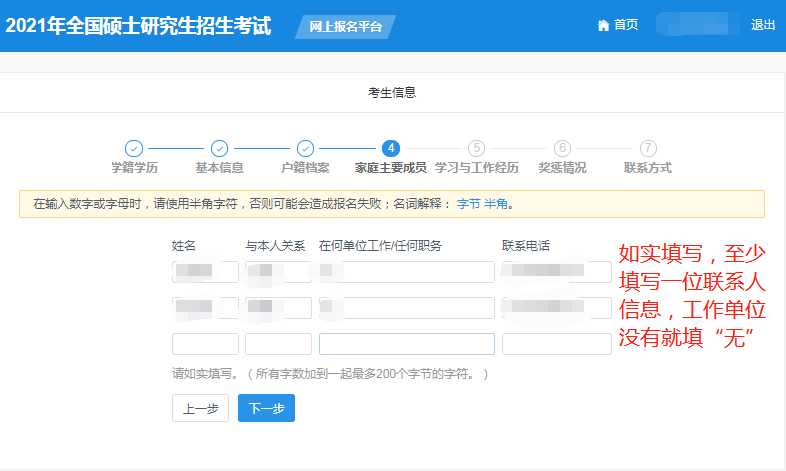
Task: Click step 5 circle for 学习与工作经历
Action: tap(476, 148)
